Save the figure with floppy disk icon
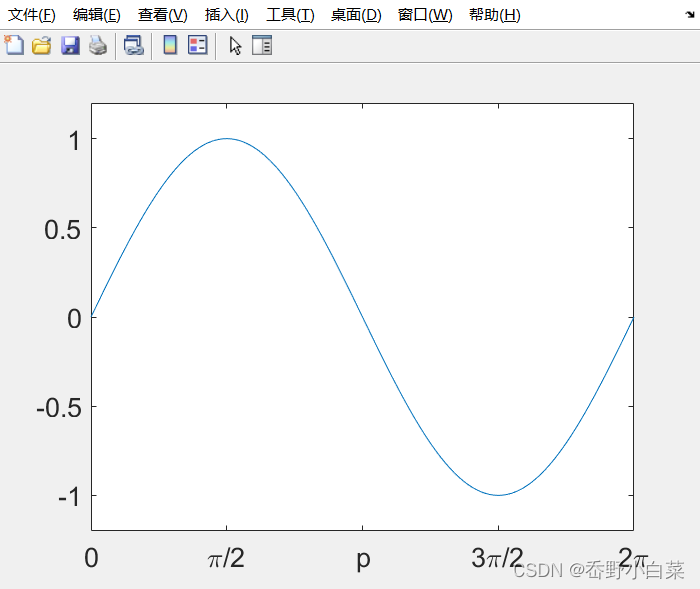The image size is (700, 589). pos(70,46)
